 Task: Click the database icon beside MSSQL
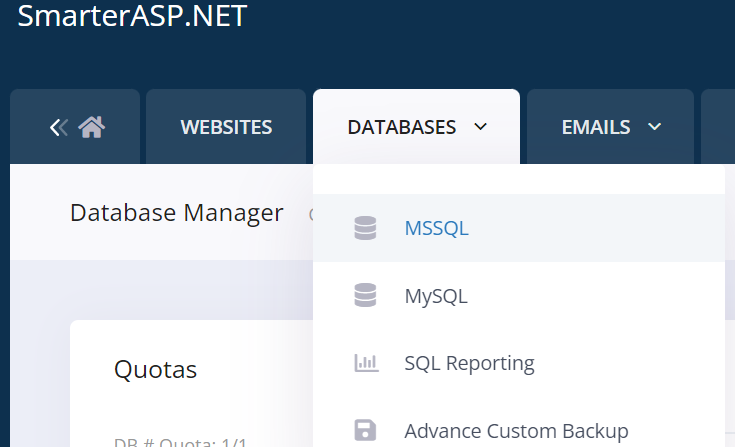[365, 228]
